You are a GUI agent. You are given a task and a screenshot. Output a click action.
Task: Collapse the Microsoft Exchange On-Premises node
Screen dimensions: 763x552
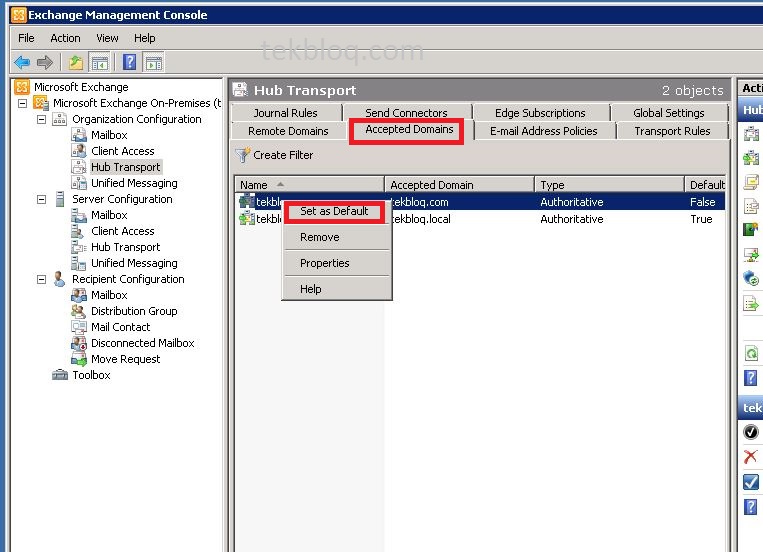[22, 103]
